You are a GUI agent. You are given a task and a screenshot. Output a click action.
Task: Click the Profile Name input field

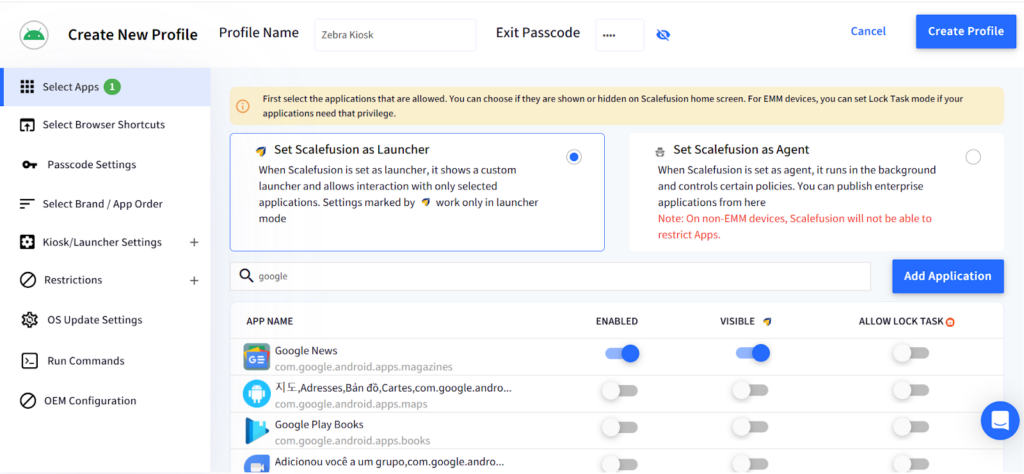395,35
